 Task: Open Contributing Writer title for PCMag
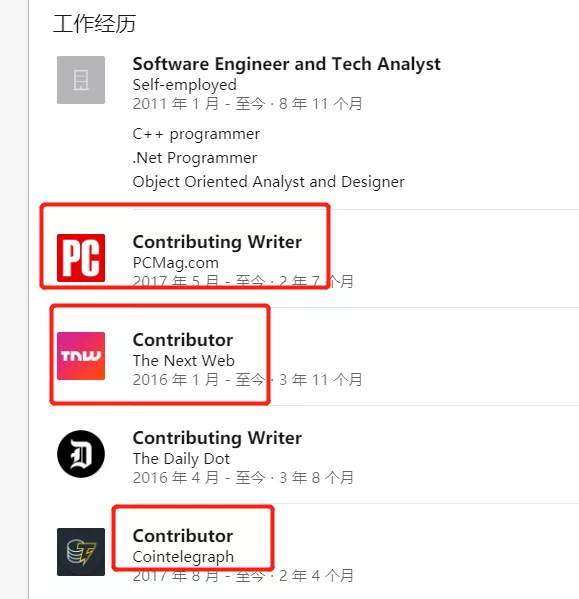click(217, 242)
